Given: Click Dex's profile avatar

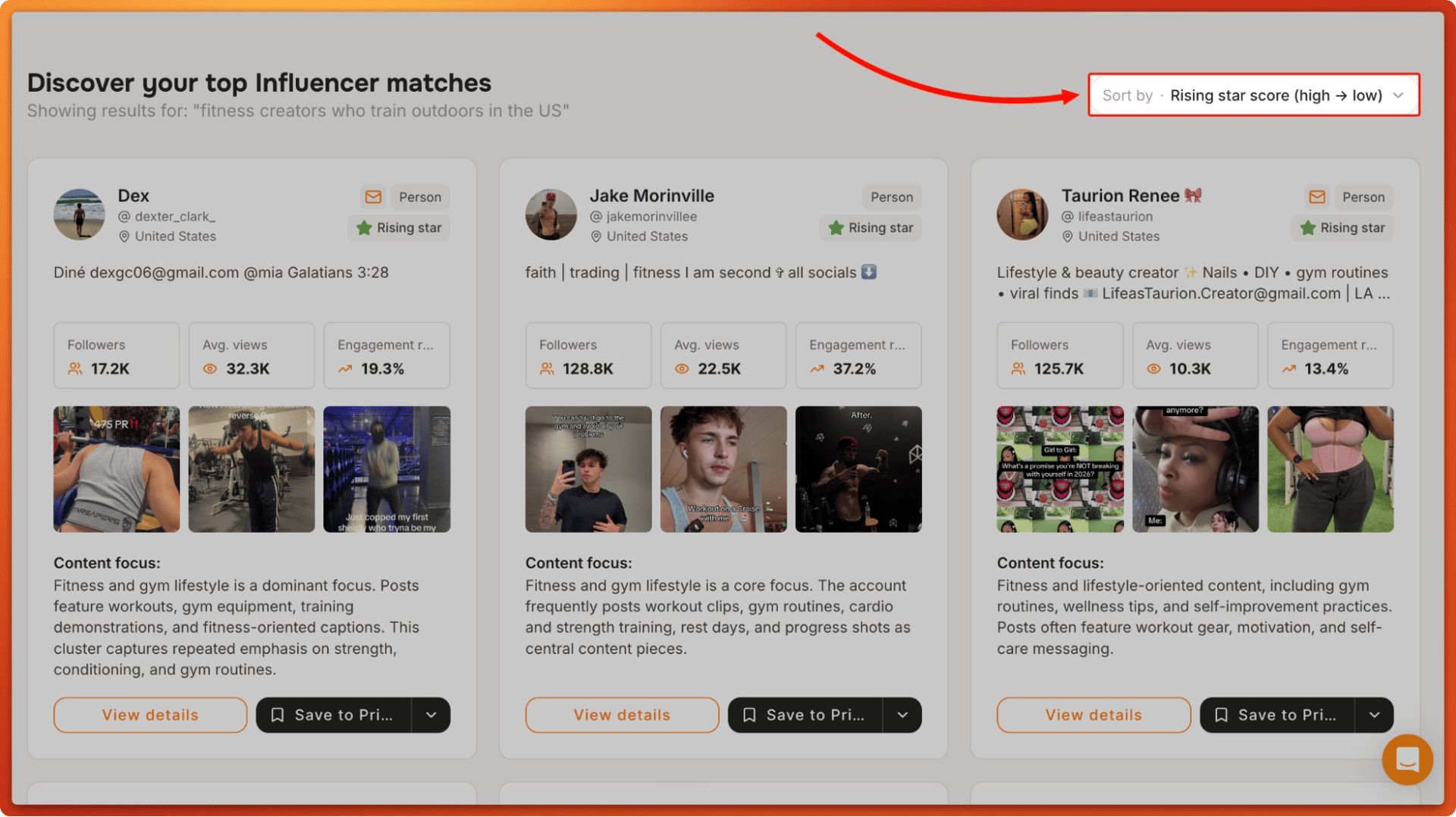Looking at the screenshot, I should pos(79,214).
